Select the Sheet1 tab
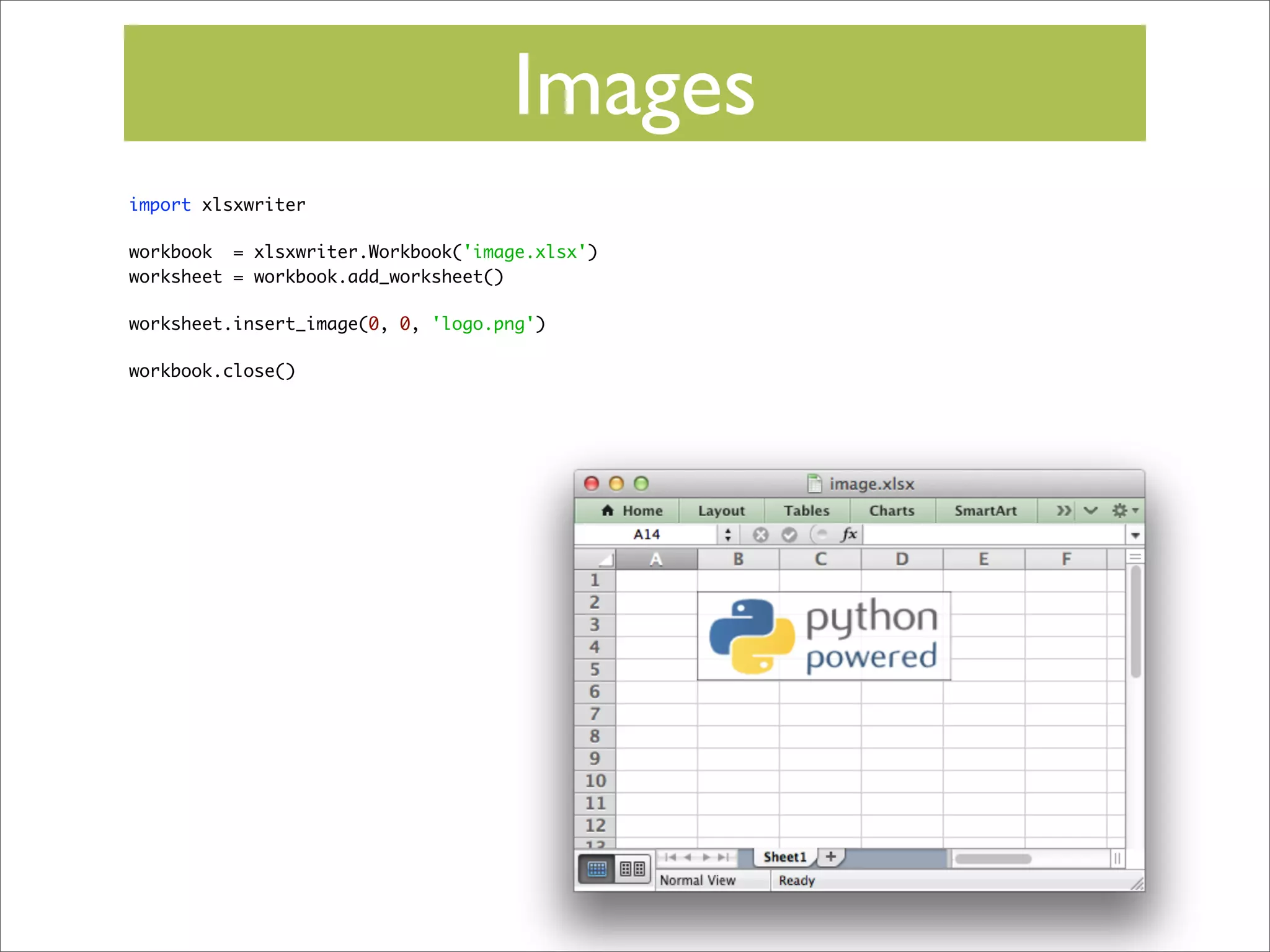 tap(785, 857)
